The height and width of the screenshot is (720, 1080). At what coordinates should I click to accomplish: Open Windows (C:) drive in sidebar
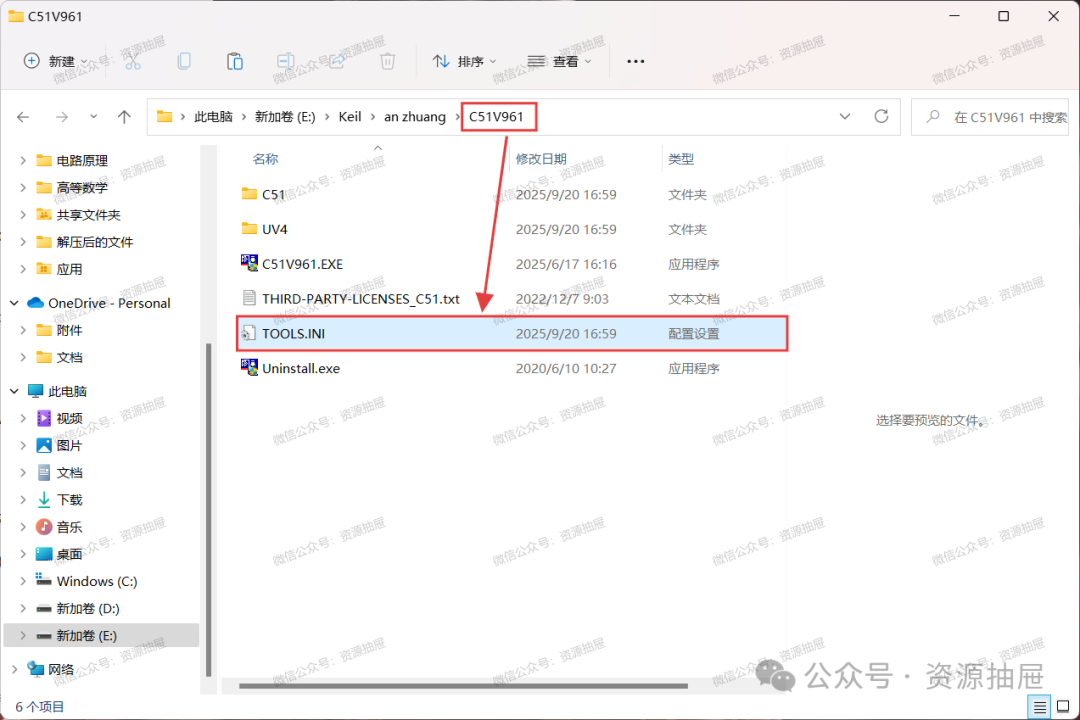(x=96, y=582)
